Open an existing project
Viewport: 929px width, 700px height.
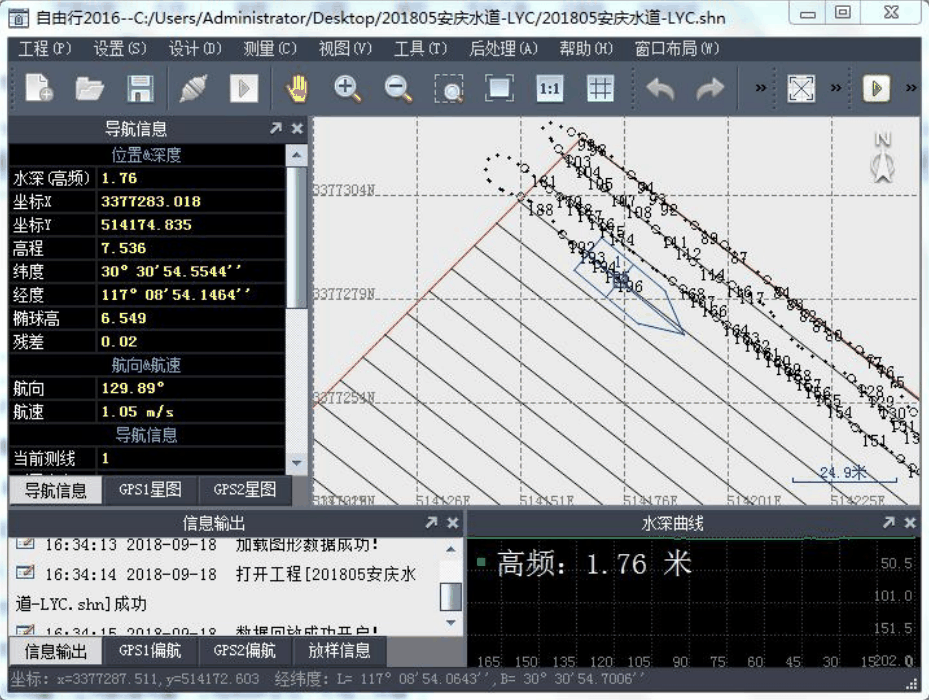click(90, 88)
